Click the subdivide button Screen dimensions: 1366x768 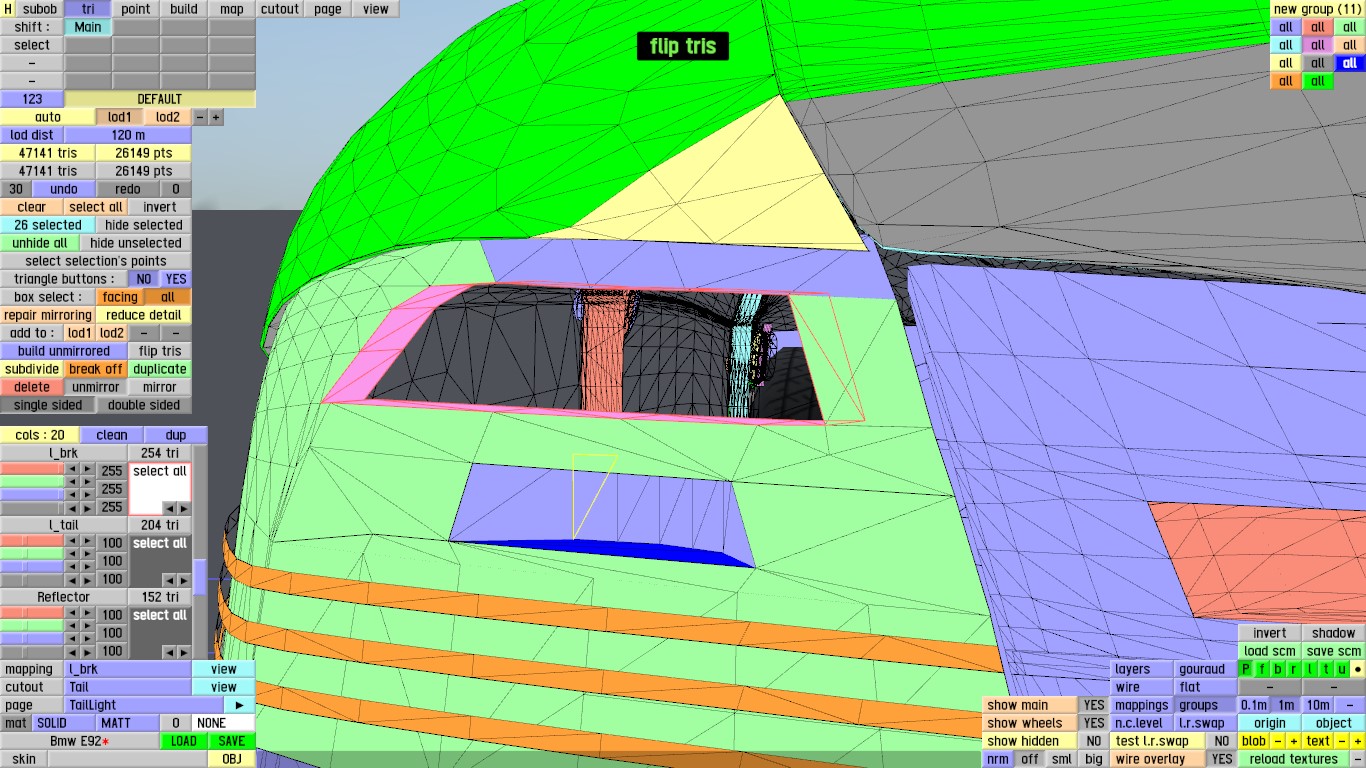pyautogui.click(x=32, y=369)
